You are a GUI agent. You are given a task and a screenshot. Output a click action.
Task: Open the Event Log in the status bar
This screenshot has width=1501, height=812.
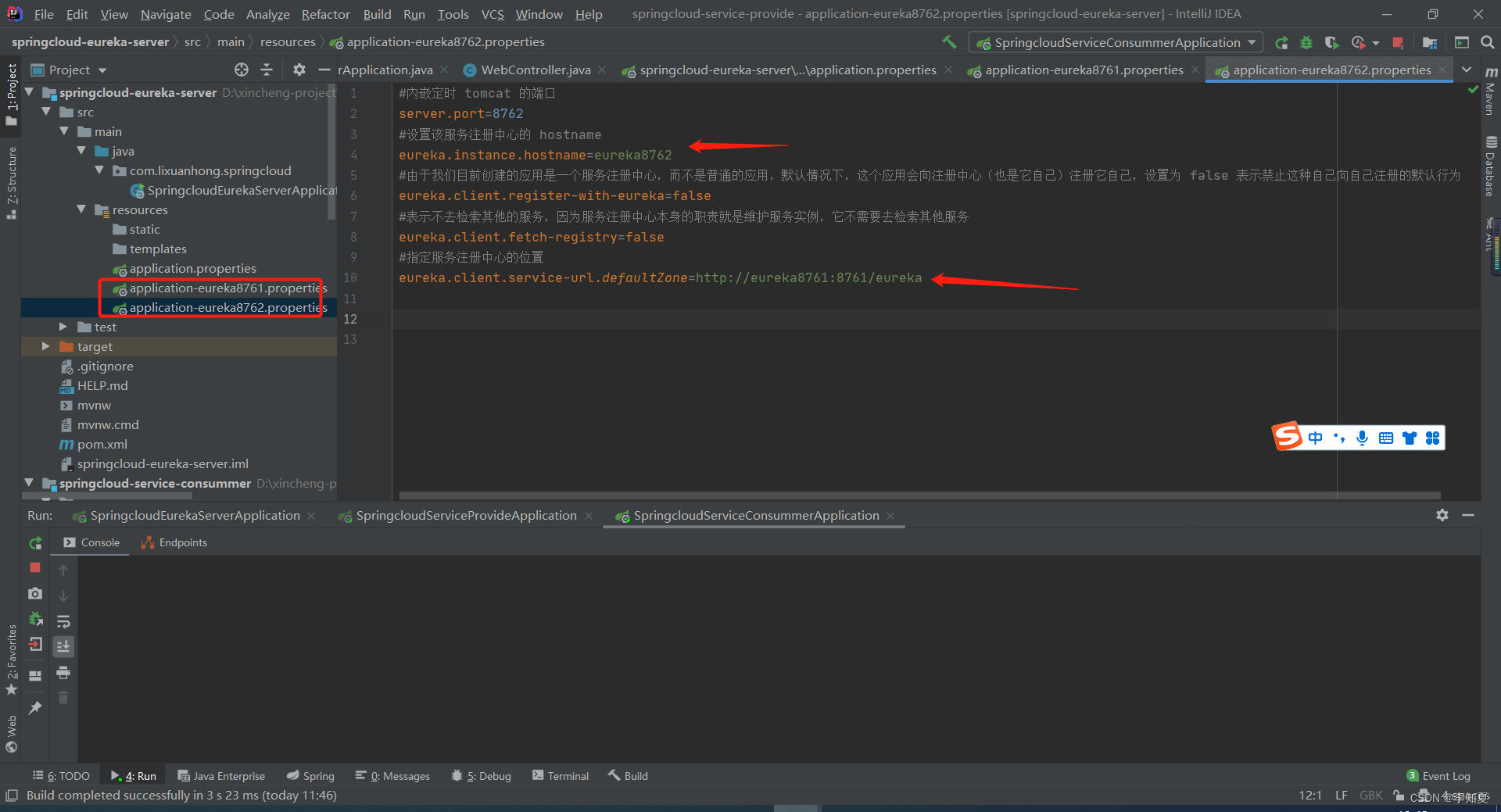click(x=1438, y=776)
